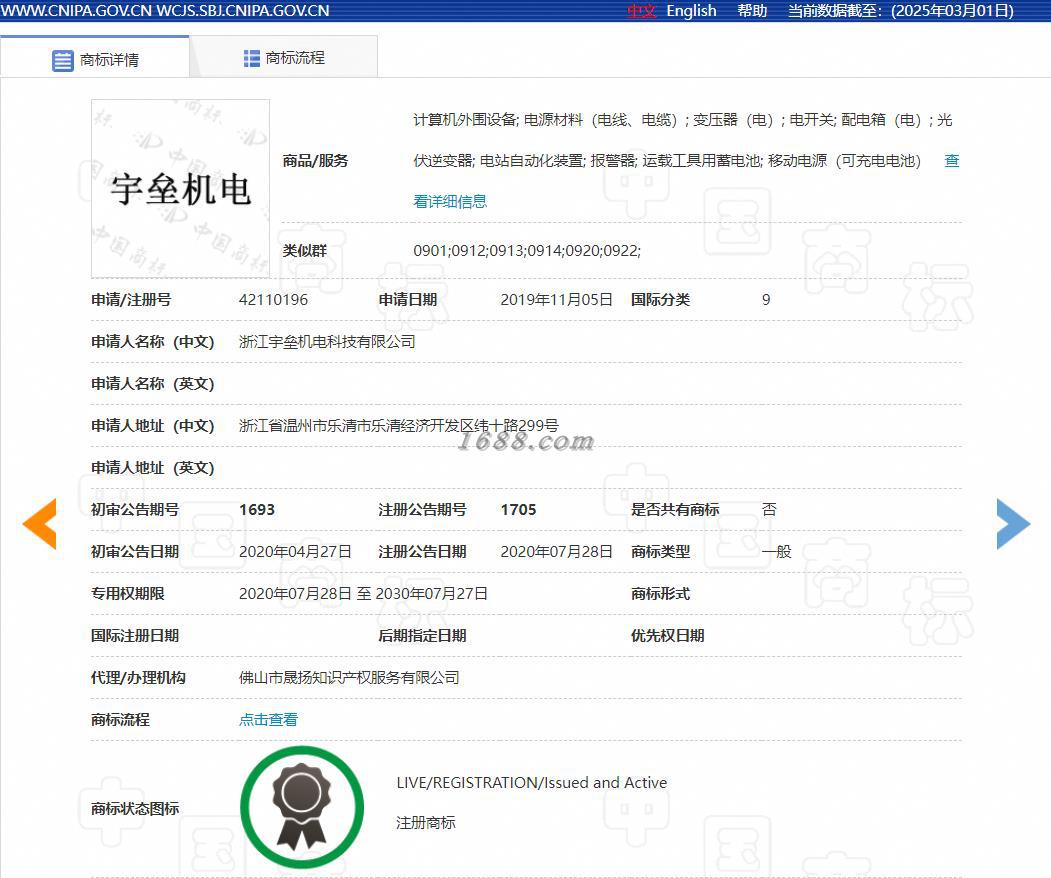Select application date 2019年11月05日
This screenshot has height=878, width=1051.
[556, 300]
